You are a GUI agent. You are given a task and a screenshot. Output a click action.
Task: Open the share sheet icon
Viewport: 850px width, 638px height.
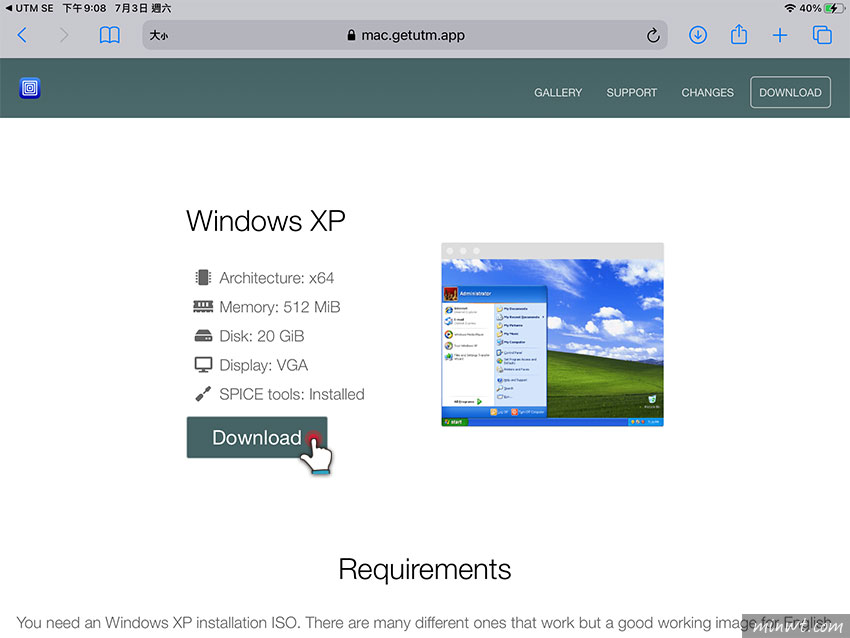click(739, 35)
